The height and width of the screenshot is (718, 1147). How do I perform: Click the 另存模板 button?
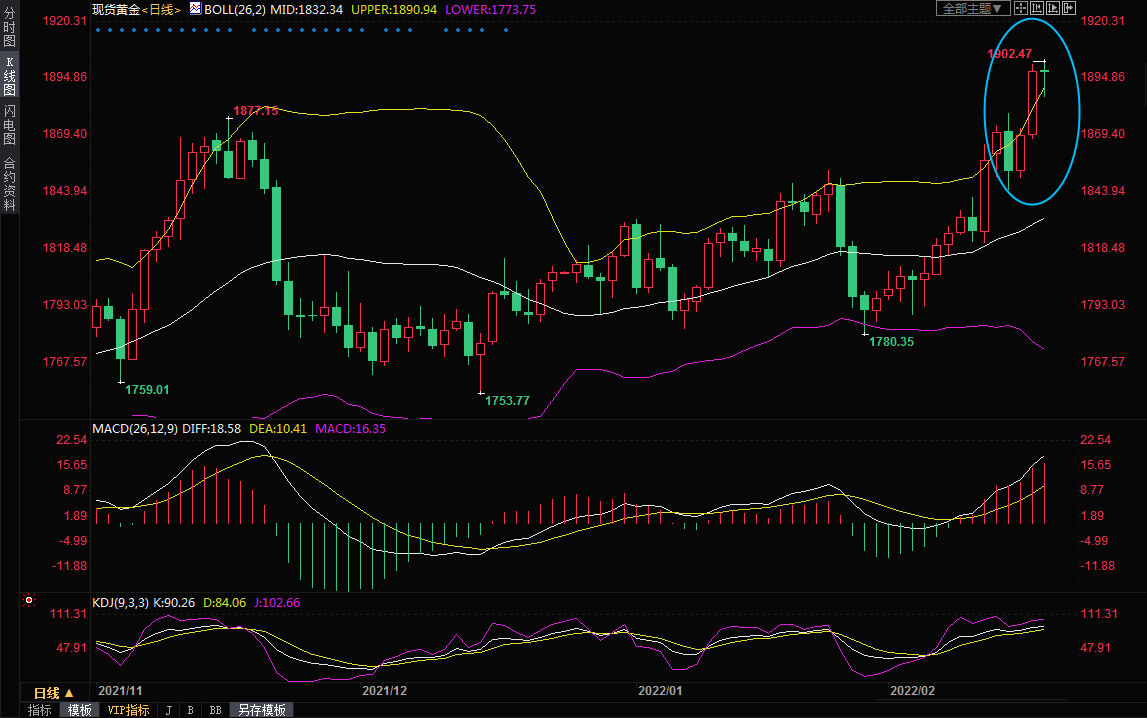260,710
